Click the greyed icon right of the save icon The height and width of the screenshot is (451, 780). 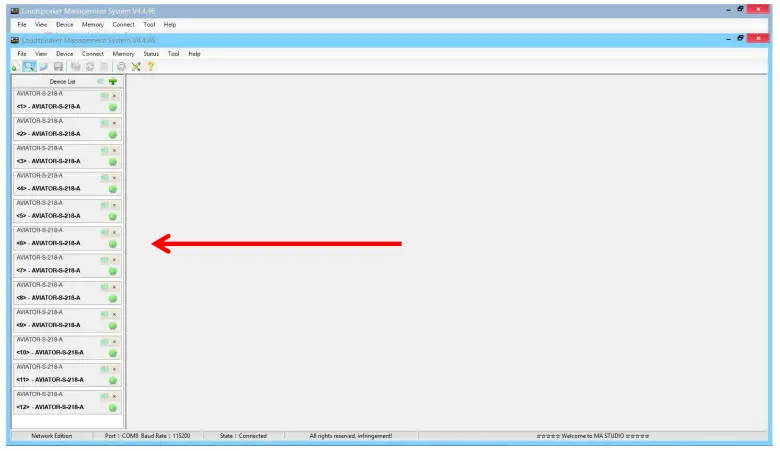coord(76,66)
